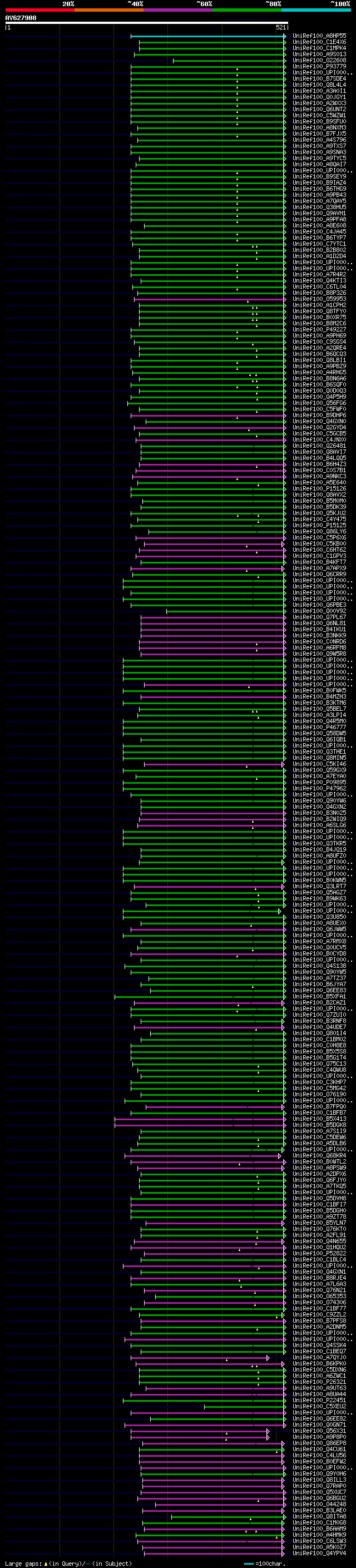Open the UniRef100_Q86EP8 hit

(x=319, y=1443)
